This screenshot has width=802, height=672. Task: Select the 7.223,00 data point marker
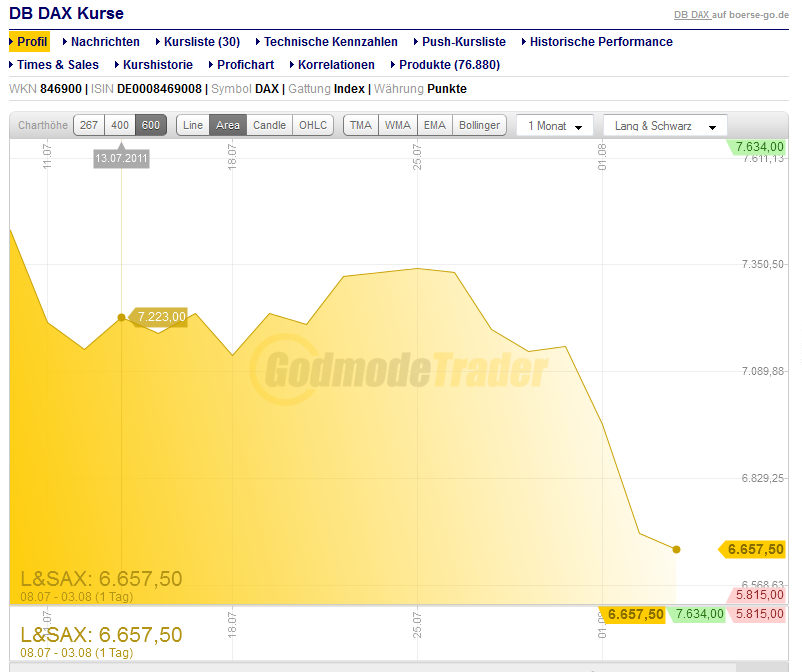click(121, 318)
